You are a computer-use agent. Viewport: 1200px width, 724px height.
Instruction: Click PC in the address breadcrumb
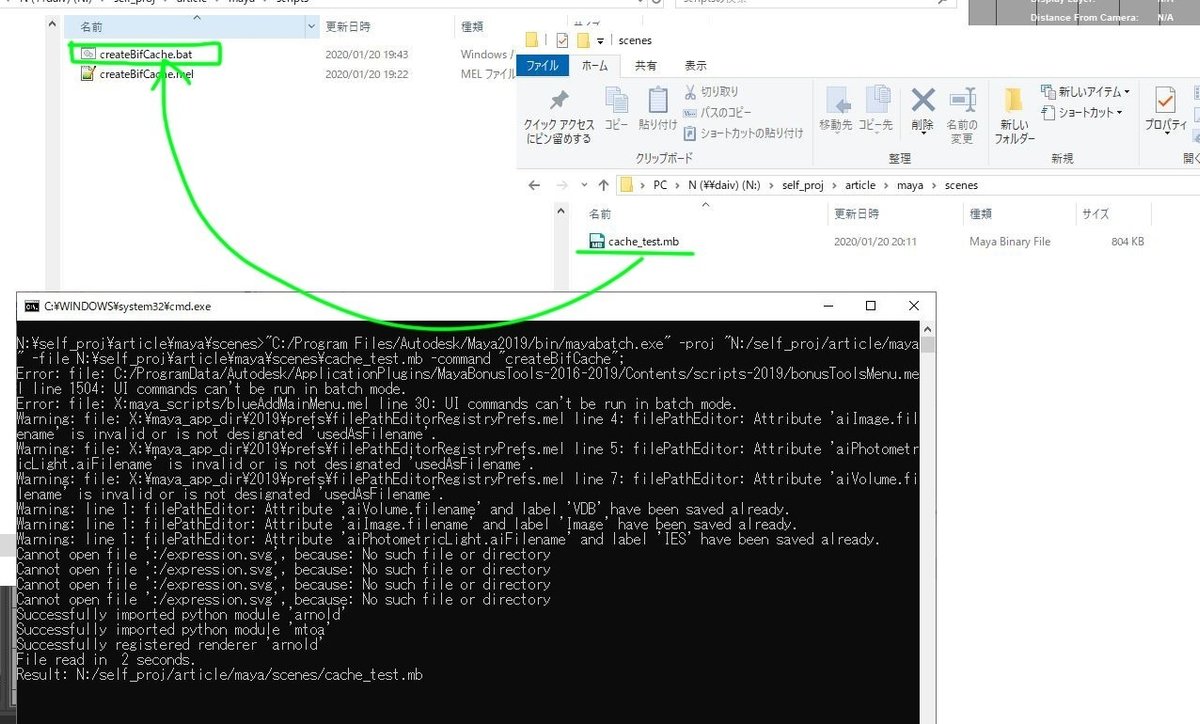pos(660,185)
